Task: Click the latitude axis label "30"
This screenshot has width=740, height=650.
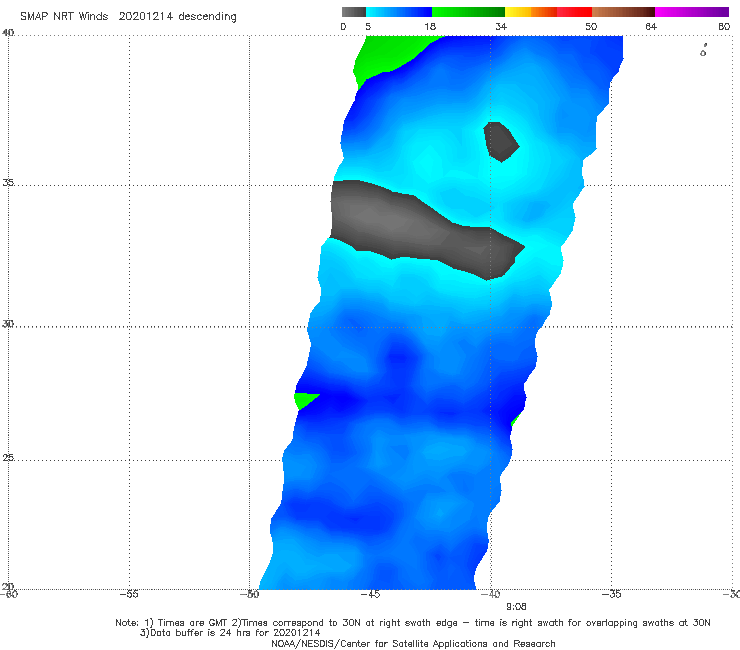Action: click(x=8, y=324)
